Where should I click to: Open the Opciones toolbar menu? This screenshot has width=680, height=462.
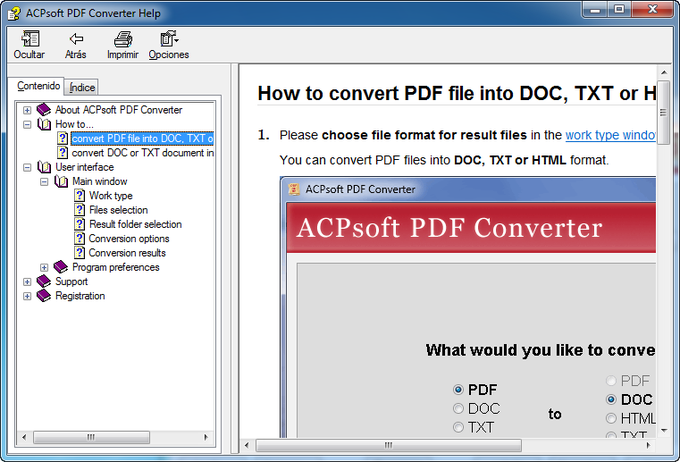click(x=169, y=39)
